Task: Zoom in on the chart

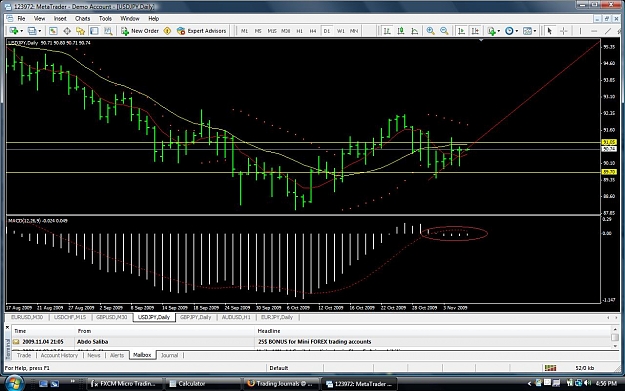Action: [x=430, y=31]
